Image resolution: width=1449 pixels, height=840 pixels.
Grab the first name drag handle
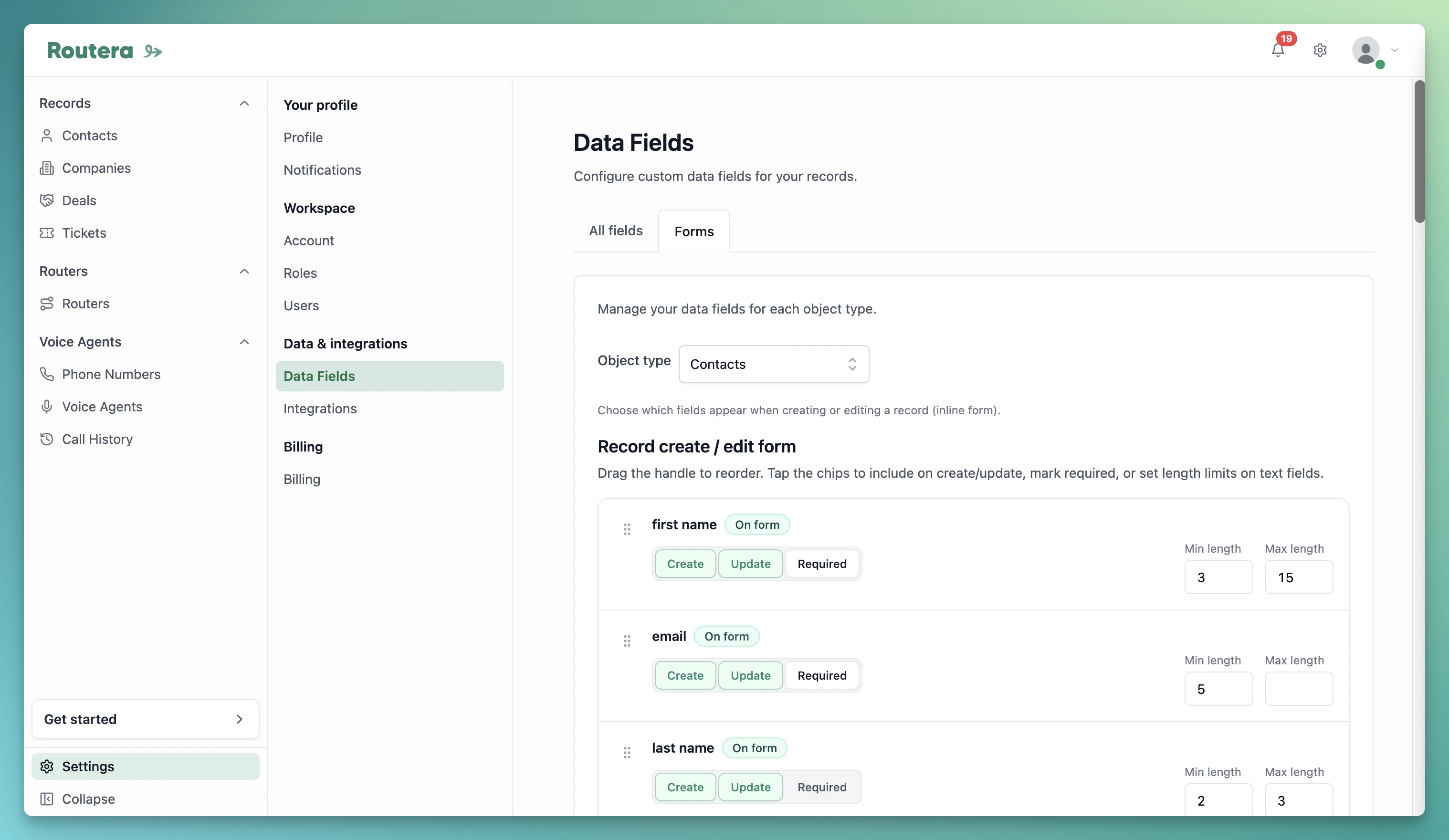coord(627,529)
